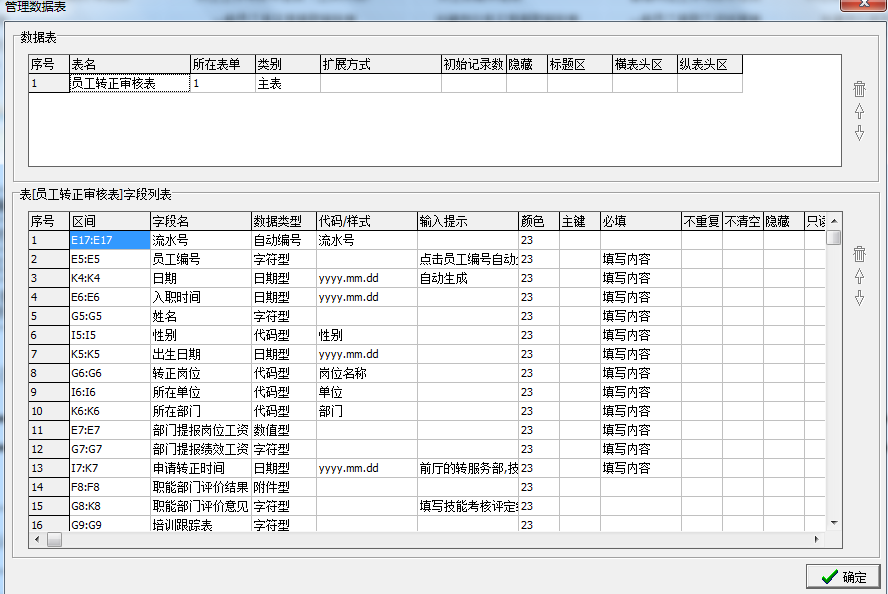Click the 主键 column header

pos(580,221)
